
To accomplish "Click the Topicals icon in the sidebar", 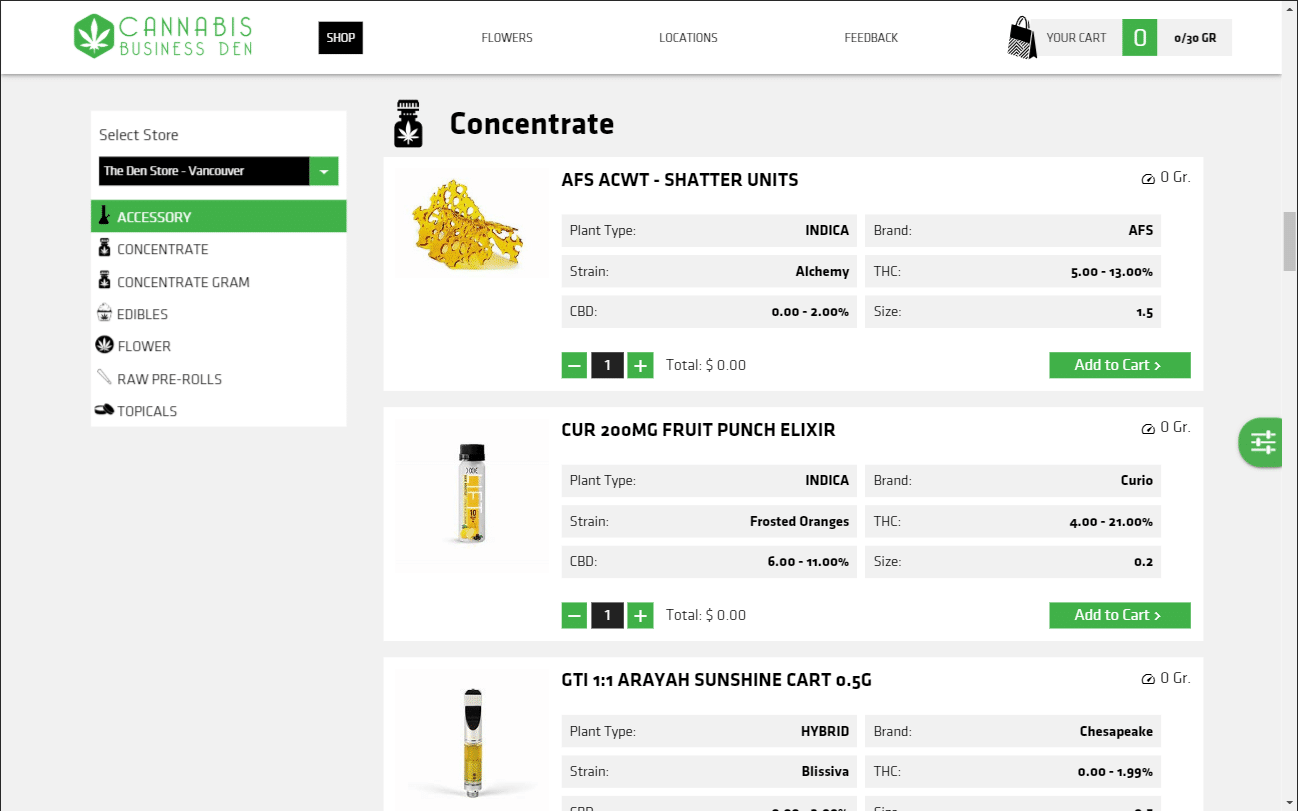I will [x=104, y=410].
